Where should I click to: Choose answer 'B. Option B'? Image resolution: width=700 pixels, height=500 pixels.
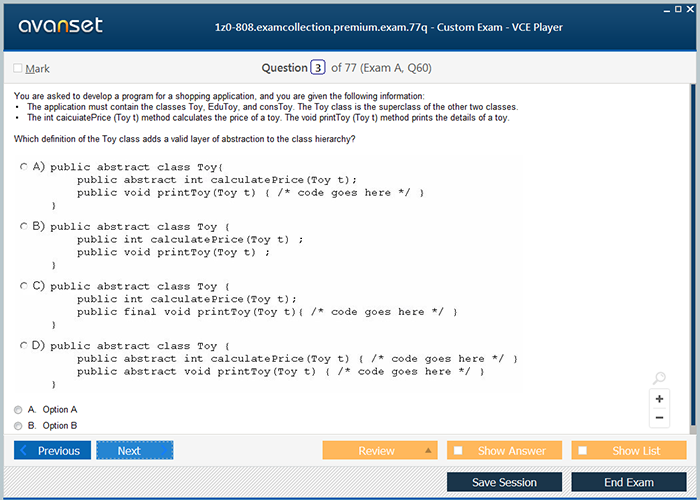pos(18,426)
